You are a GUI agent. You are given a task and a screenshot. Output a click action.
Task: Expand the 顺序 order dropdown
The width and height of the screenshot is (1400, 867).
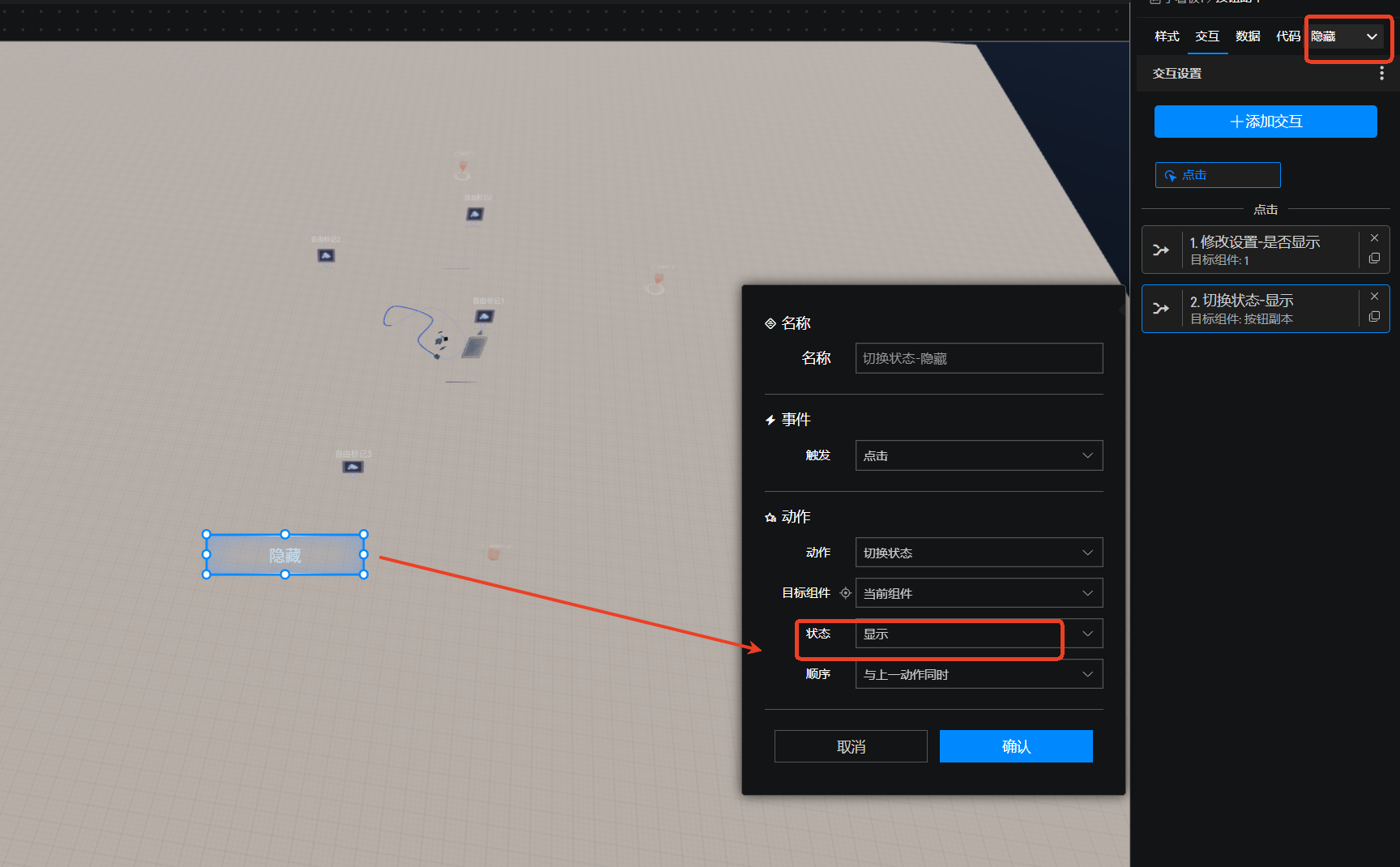(979, 674)
